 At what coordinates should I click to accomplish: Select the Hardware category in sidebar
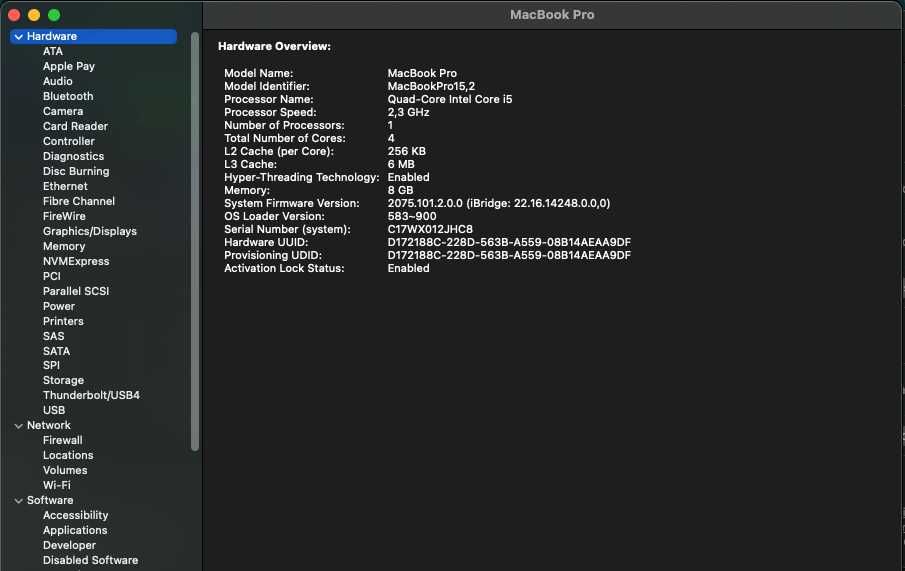click(94, 36)
